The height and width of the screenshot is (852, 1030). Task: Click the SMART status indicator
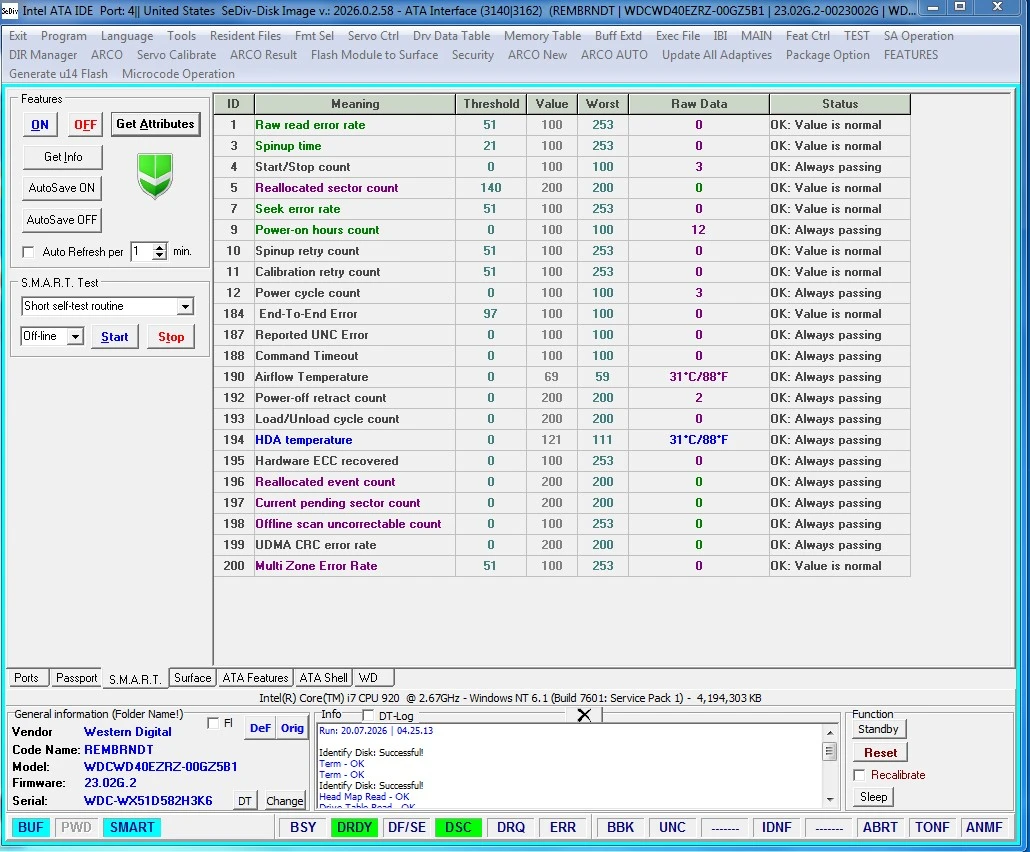click(132, 828)
